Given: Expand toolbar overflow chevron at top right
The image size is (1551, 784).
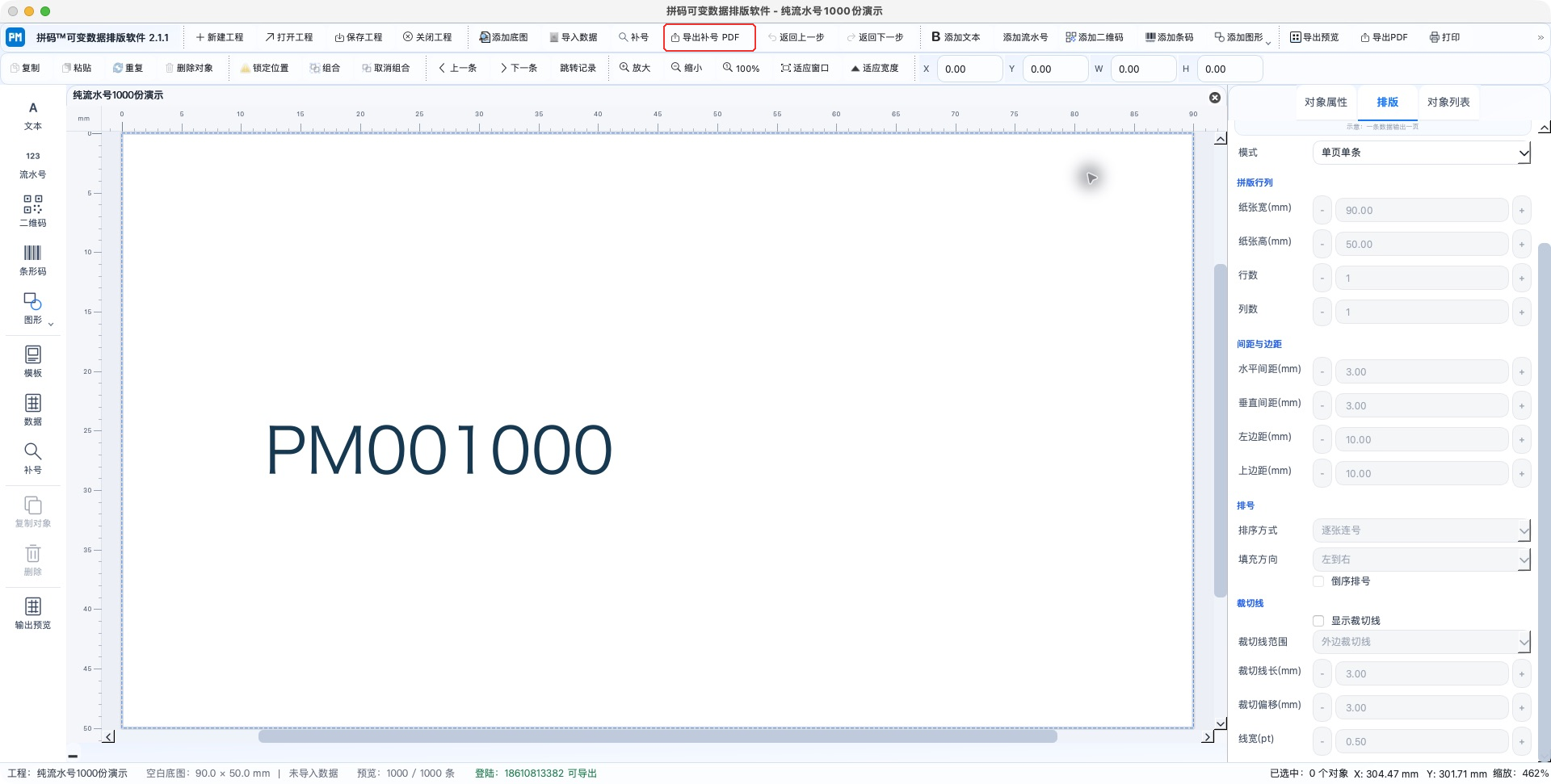Looking at the screenshot, I should coord(1540,37).
